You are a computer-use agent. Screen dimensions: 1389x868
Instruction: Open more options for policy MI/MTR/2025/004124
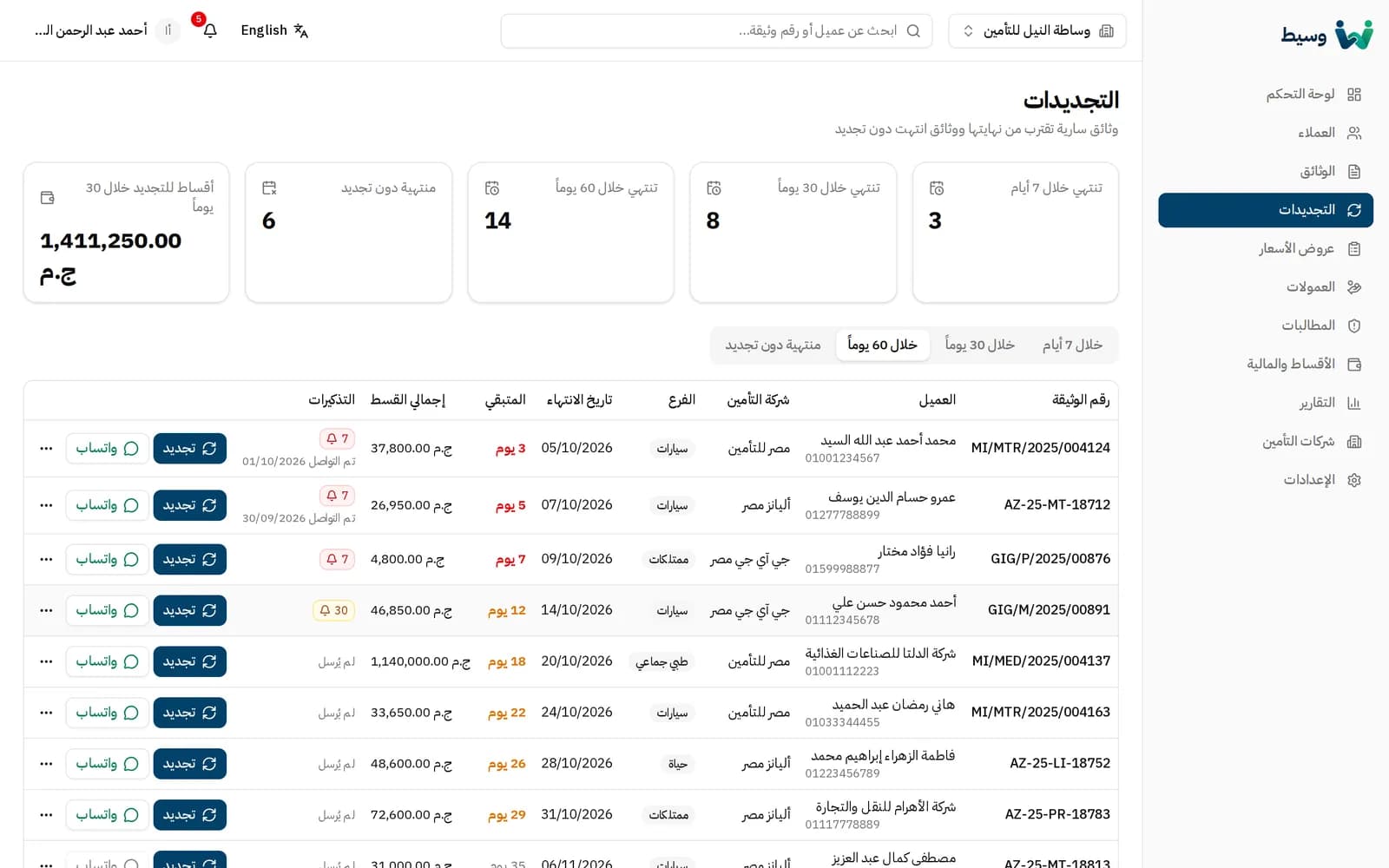(46, 449)
